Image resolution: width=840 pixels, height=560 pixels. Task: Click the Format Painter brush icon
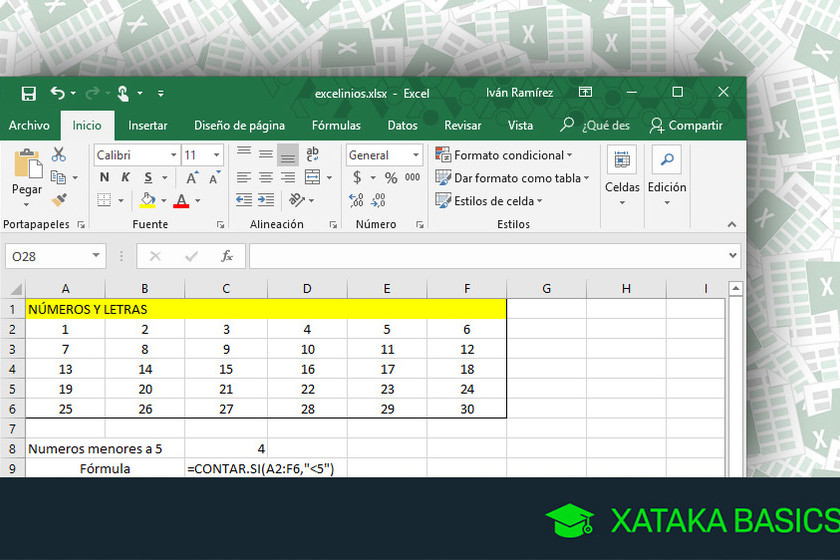coord(59,200)
